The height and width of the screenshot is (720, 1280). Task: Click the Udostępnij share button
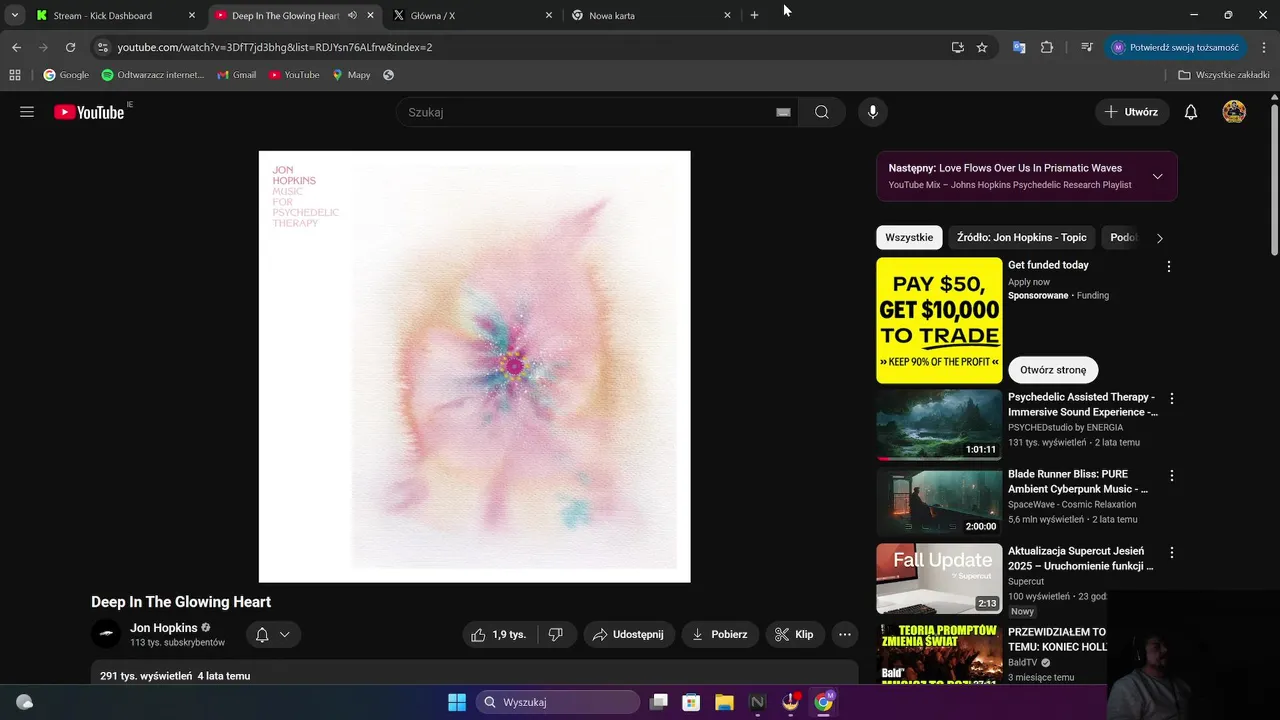coord(628,634)
